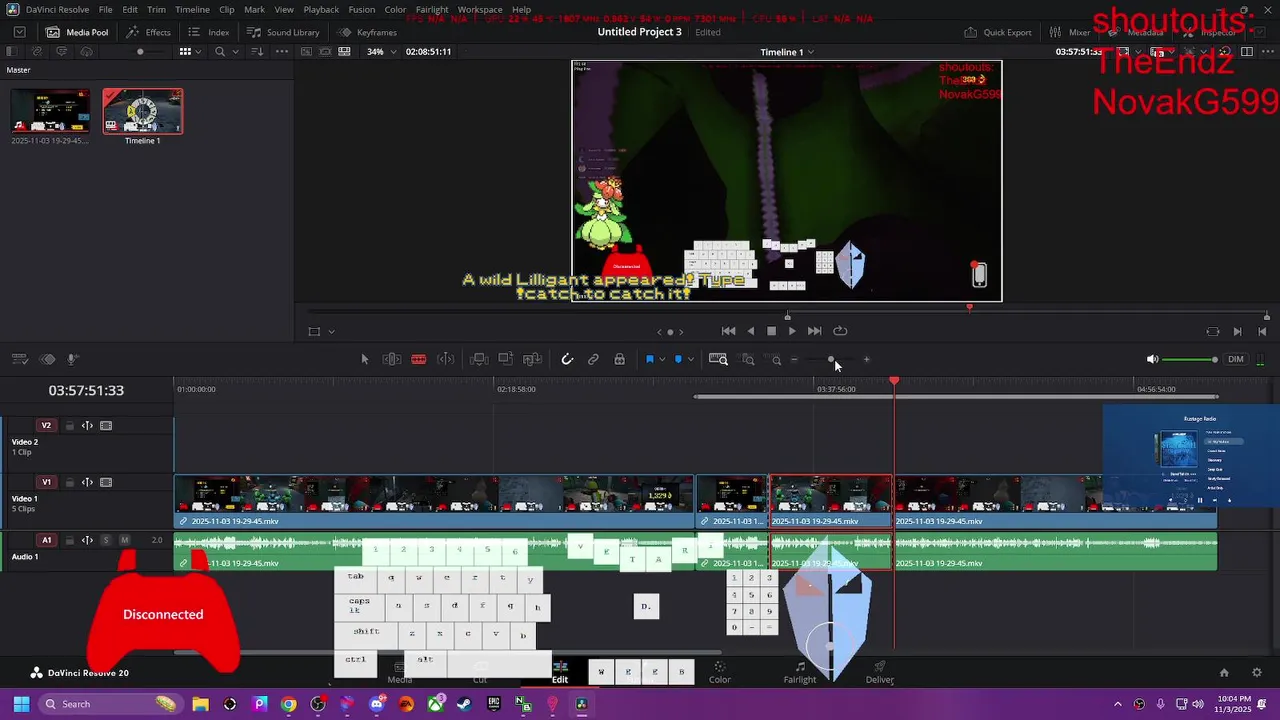The image size is (1280, 720).
Task: Toggle timeline snapping magnet
Action: coord(567,359)
